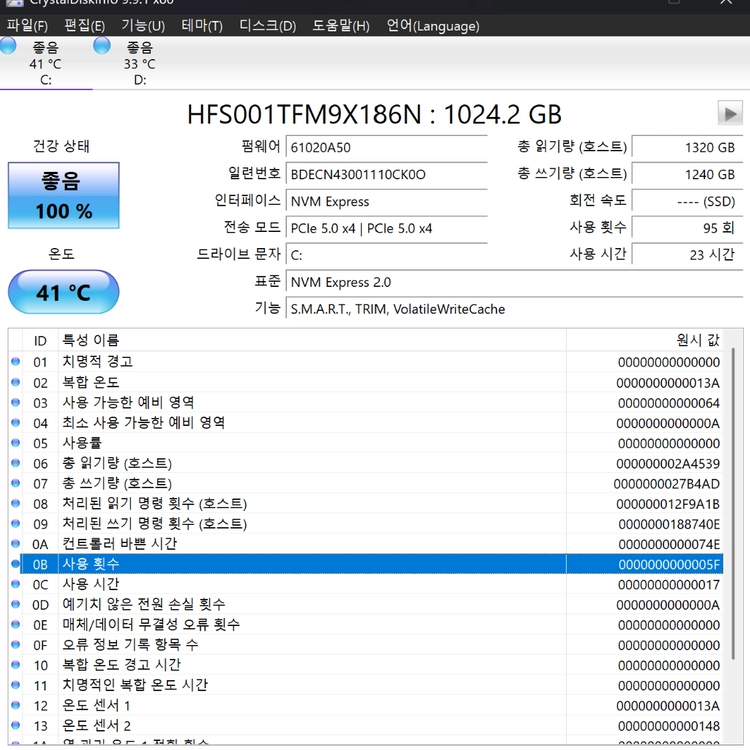750x750 pixels.
Task: Click the attribute list vertical scrollbar
Action: tap(733, 503)
